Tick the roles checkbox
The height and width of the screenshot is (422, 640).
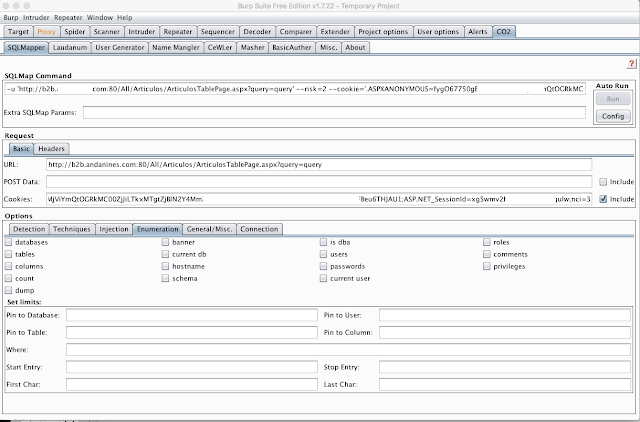click(x=487, y=242)
